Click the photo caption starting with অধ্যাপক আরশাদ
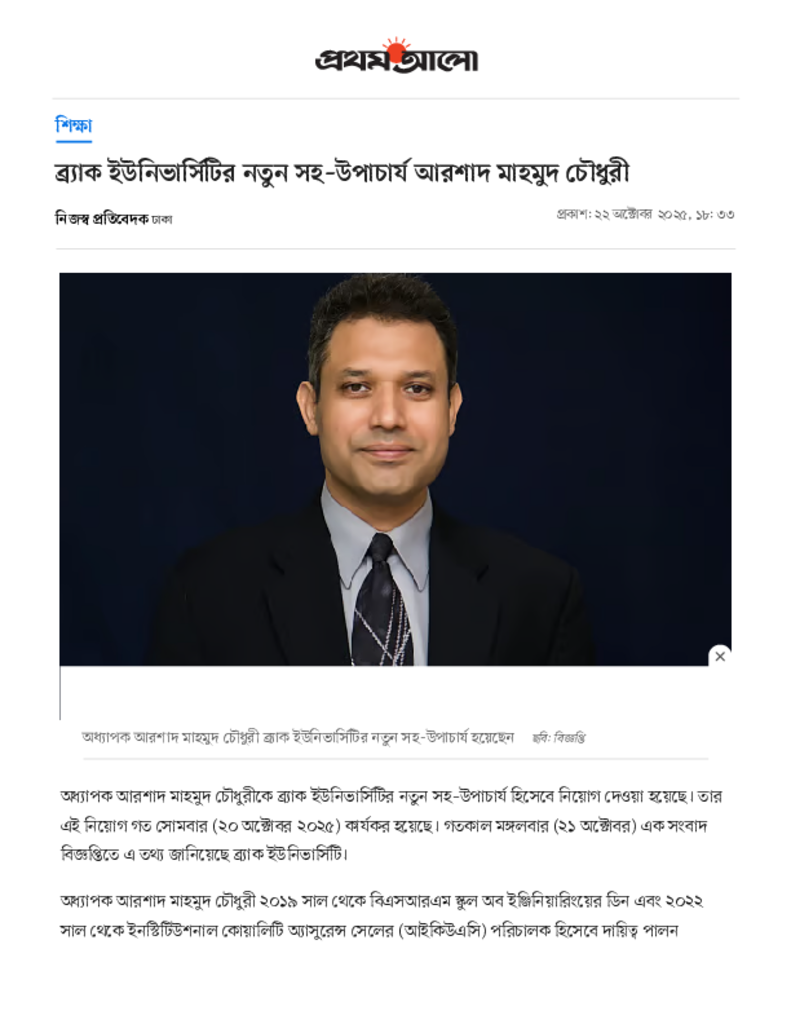 click(298, 738)
